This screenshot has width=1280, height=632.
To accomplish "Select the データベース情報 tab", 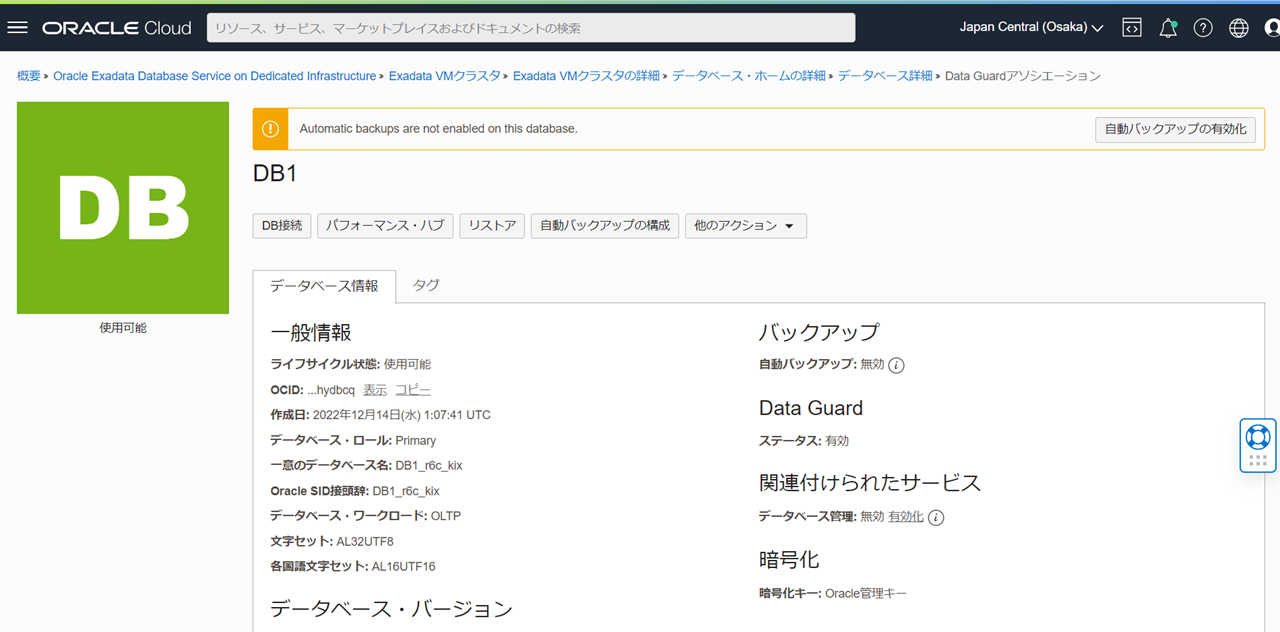I will tap(324, 286).
